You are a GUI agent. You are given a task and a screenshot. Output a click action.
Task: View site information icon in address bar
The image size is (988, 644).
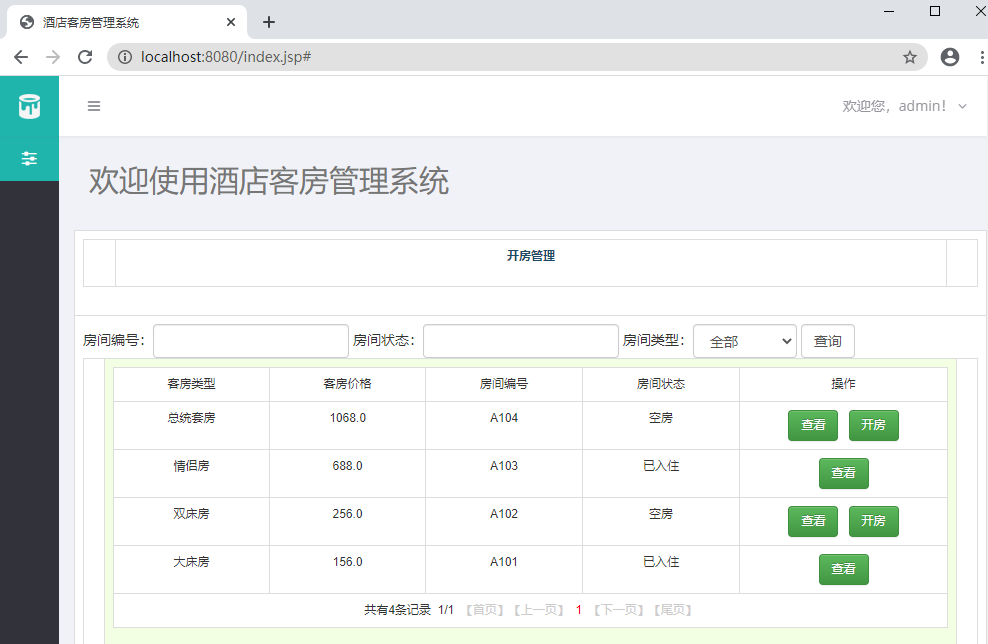pos(125,57)
